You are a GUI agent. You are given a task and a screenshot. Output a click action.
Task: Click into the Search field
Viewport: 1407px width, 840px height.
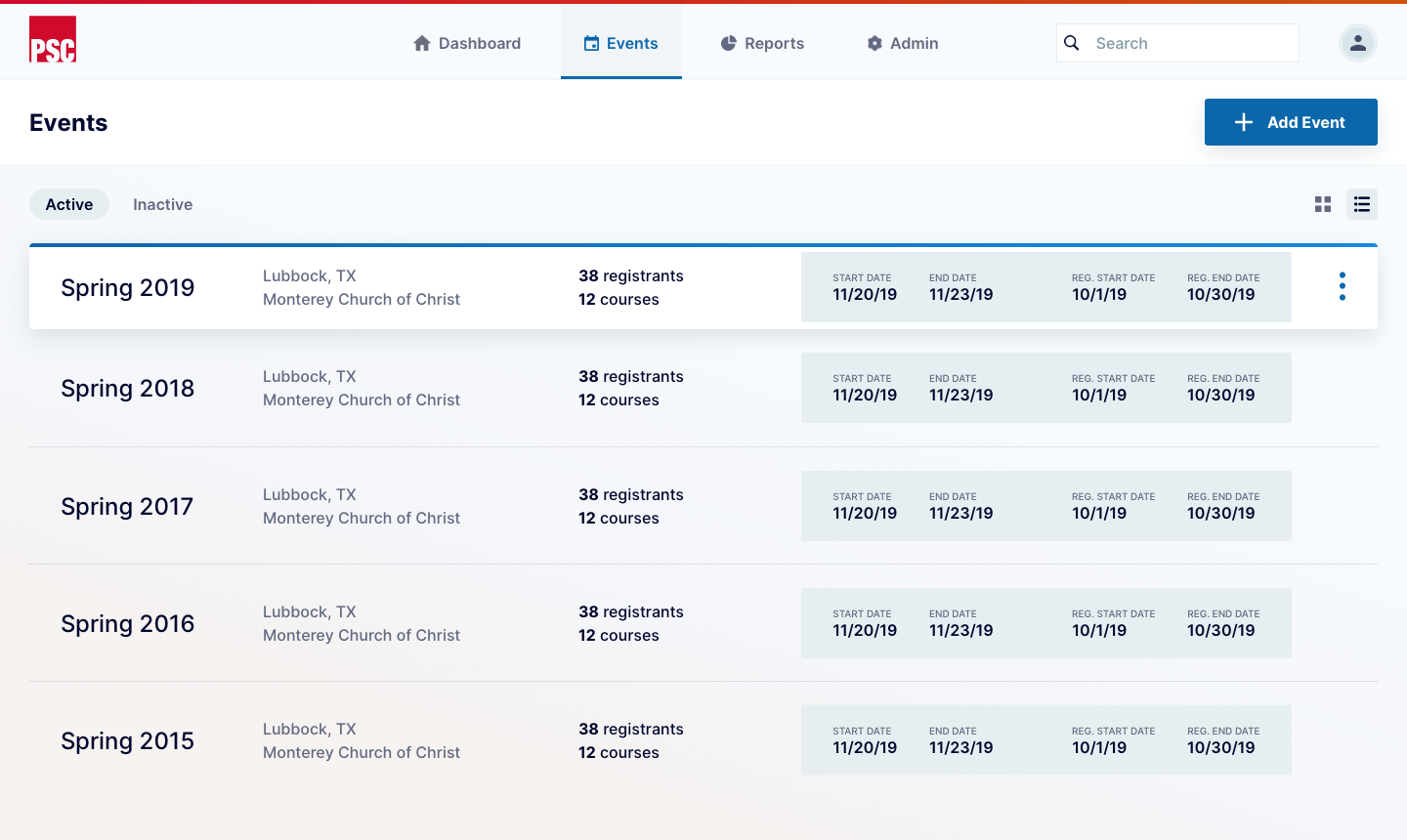pos(1192,43)
